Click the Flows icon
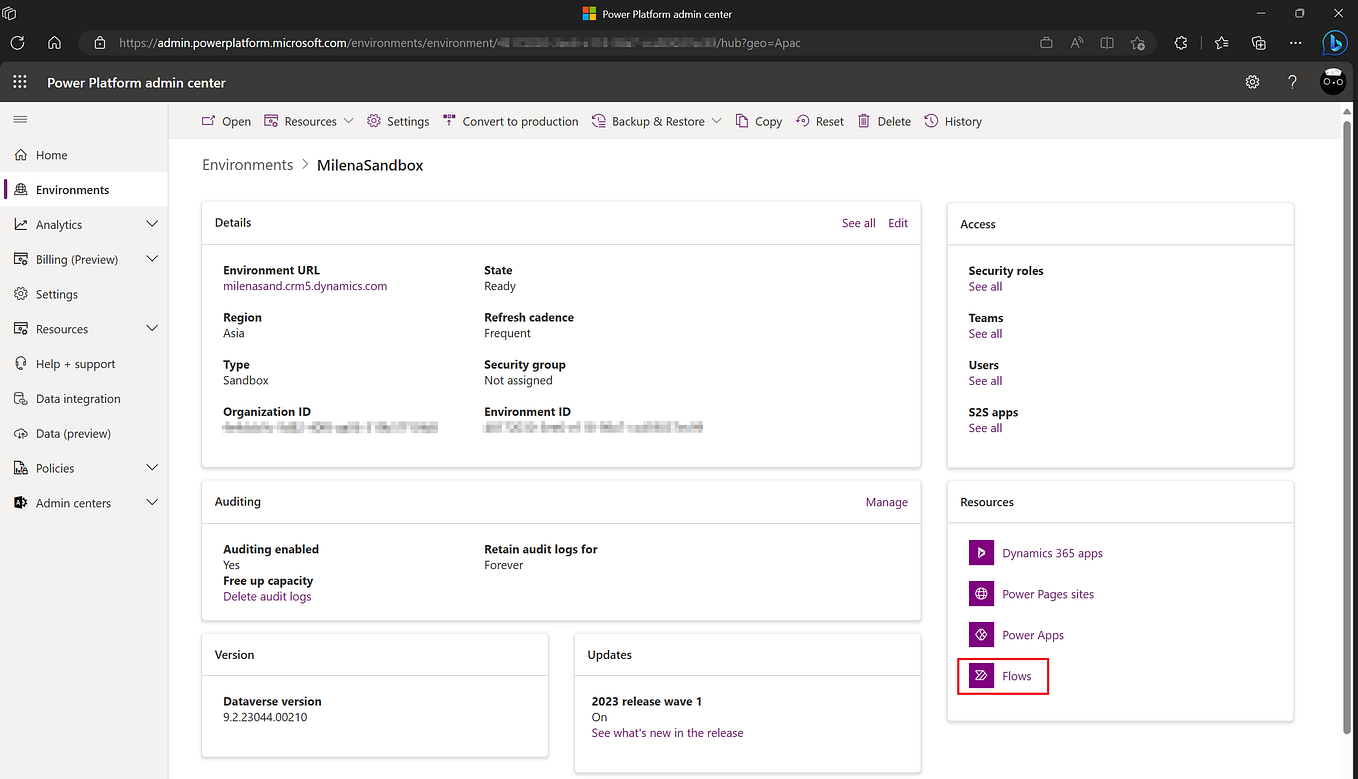The height and width of the screenshot is (779, 1358). pyautogui.click(x=981, y=676)
